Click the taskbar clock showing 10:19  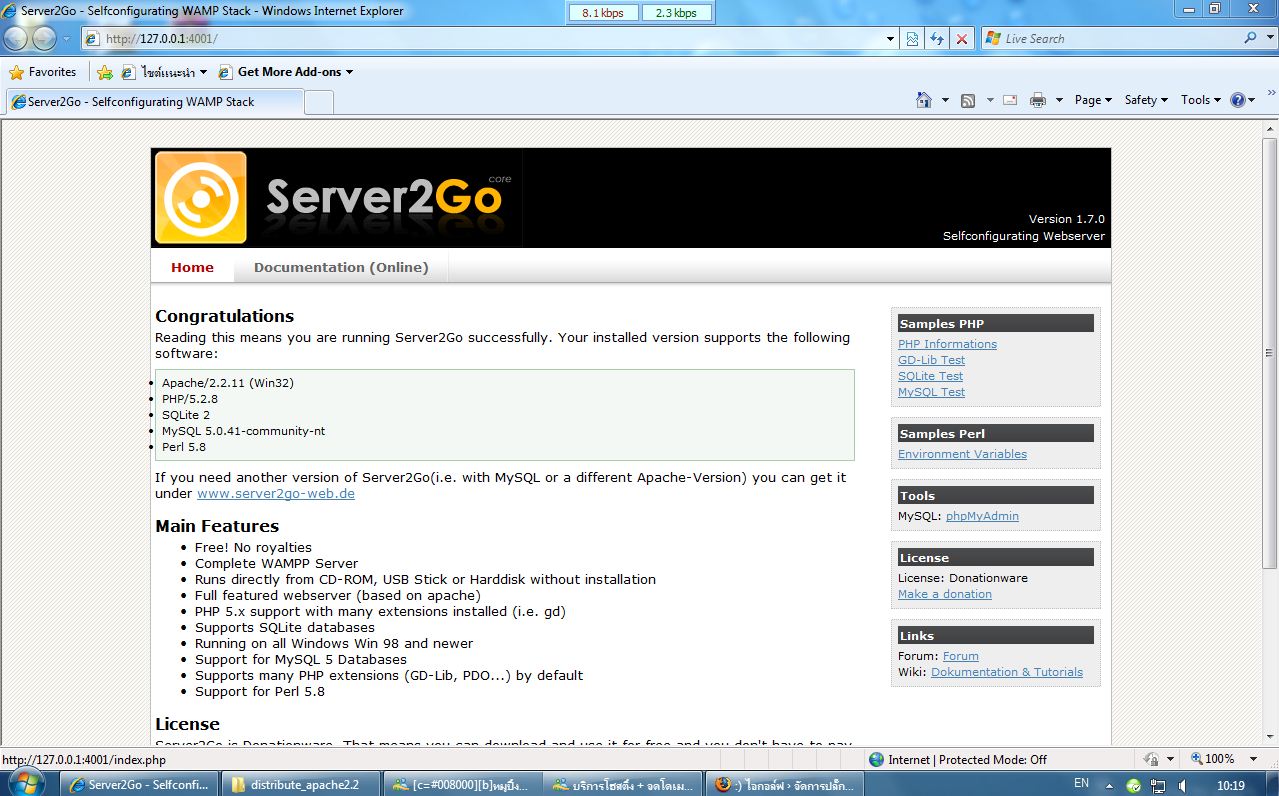tap(1230, 785)
